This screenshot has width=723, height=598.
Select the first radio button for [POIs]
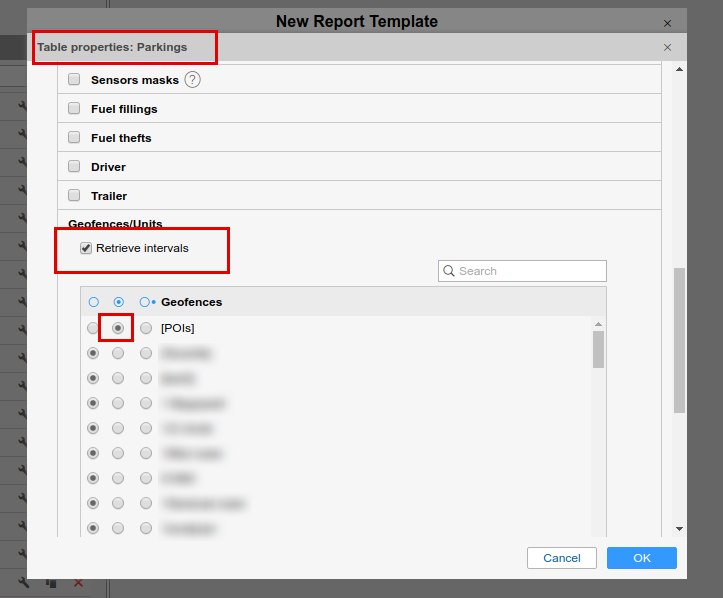(x=93, y=328)
